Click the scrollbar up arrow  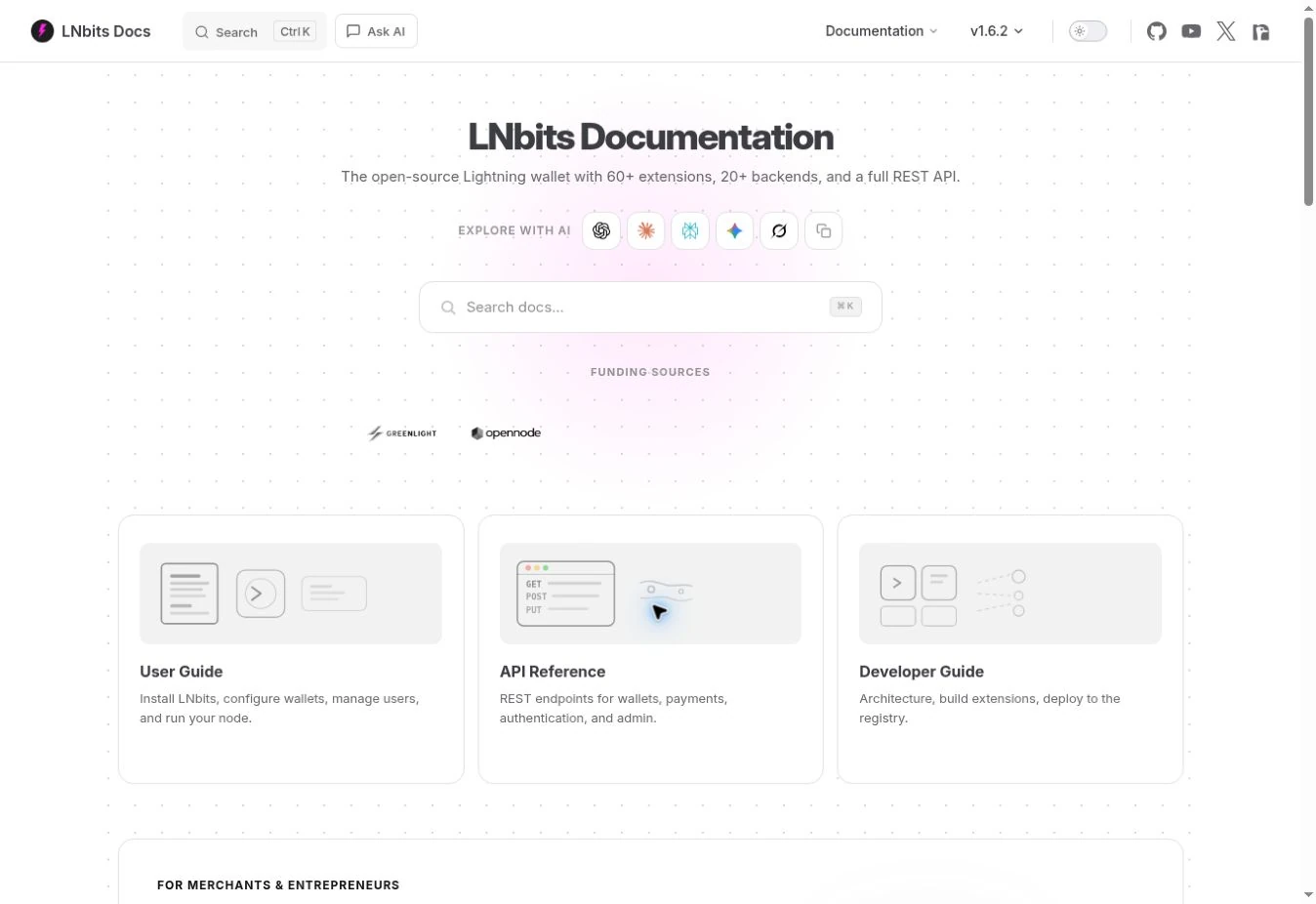(x=1308, y=7)
